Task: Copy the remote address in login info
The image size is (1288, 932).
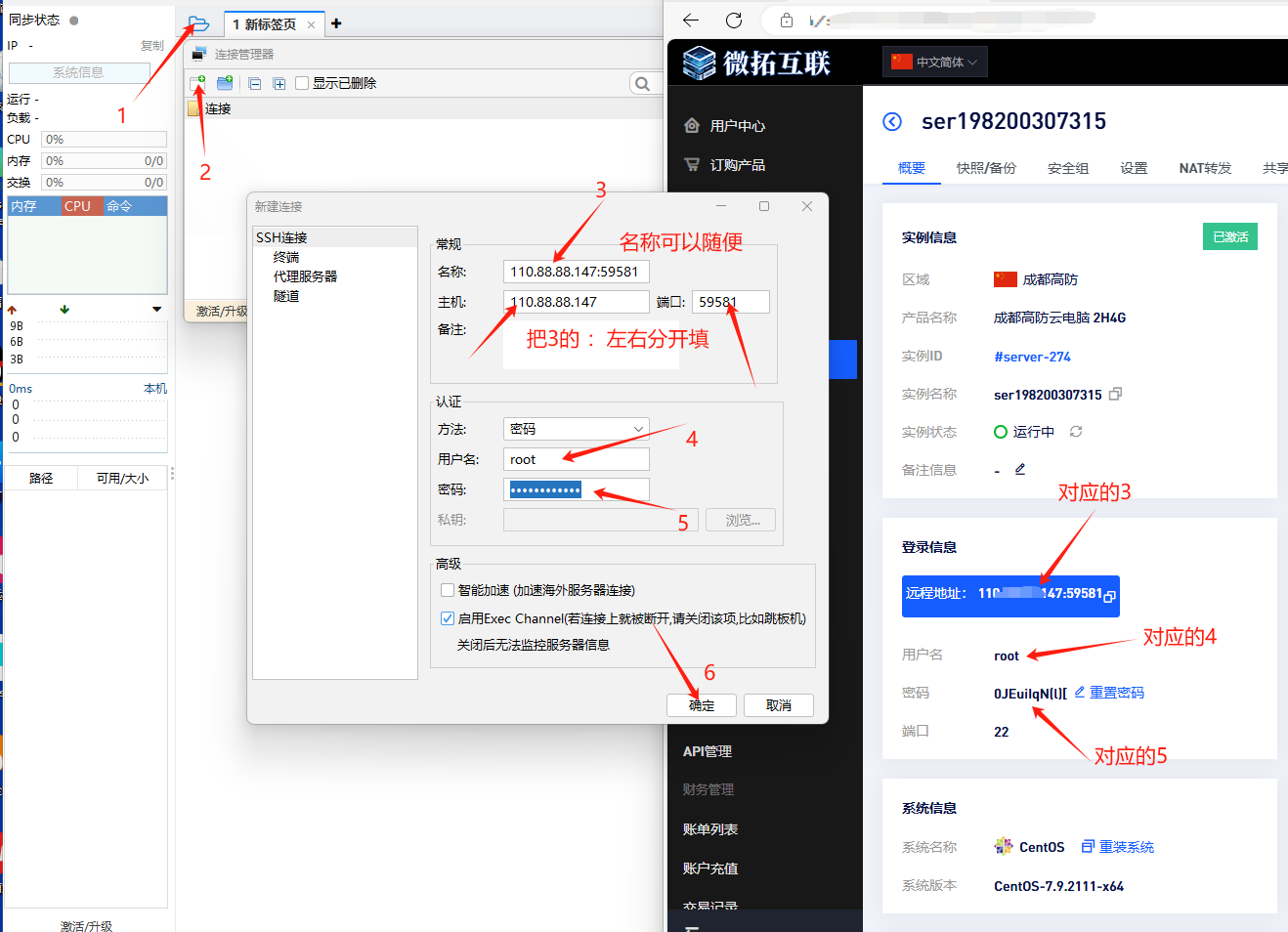Action: point(1109,595)
